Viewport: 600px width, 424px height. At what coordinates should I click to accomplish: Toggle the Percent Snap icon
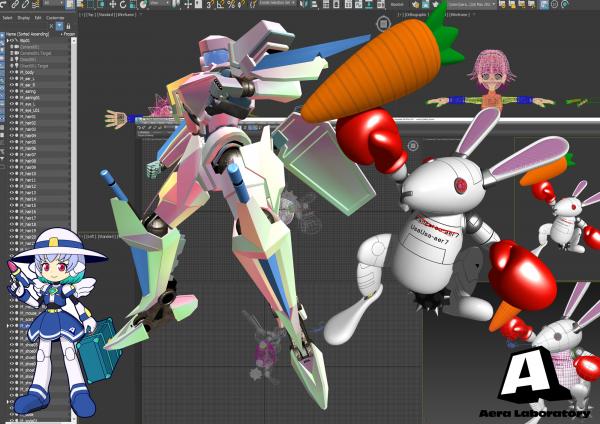tap(231, 4)
